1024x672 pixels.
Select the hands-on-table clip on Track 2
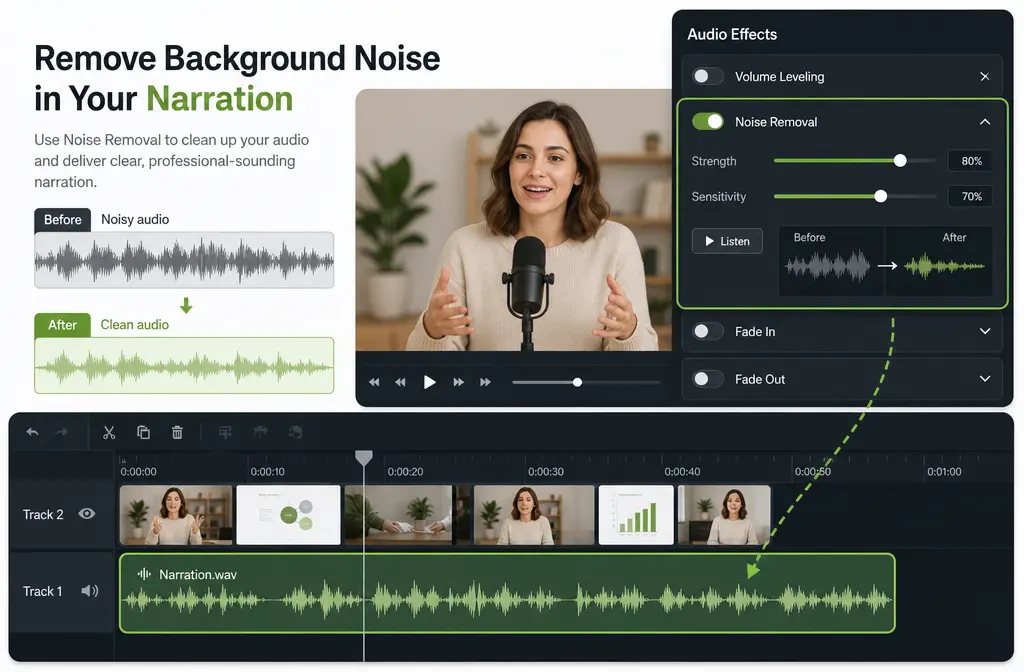[x=398, y=515]
